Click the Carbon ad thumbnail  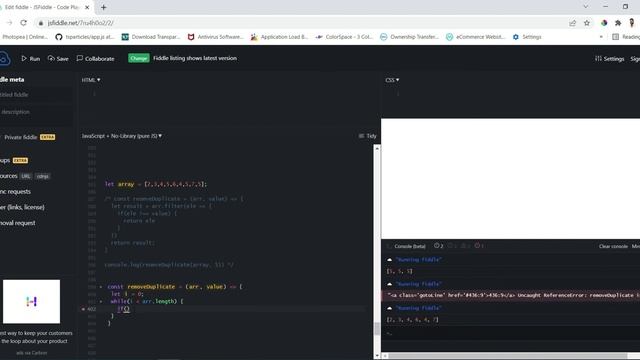31,302
